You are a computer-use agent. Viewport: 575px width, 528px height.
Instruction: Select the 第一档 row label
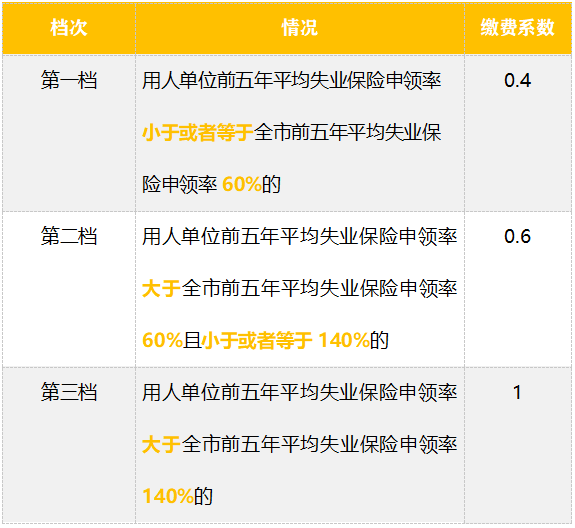(x=69, y=80)
